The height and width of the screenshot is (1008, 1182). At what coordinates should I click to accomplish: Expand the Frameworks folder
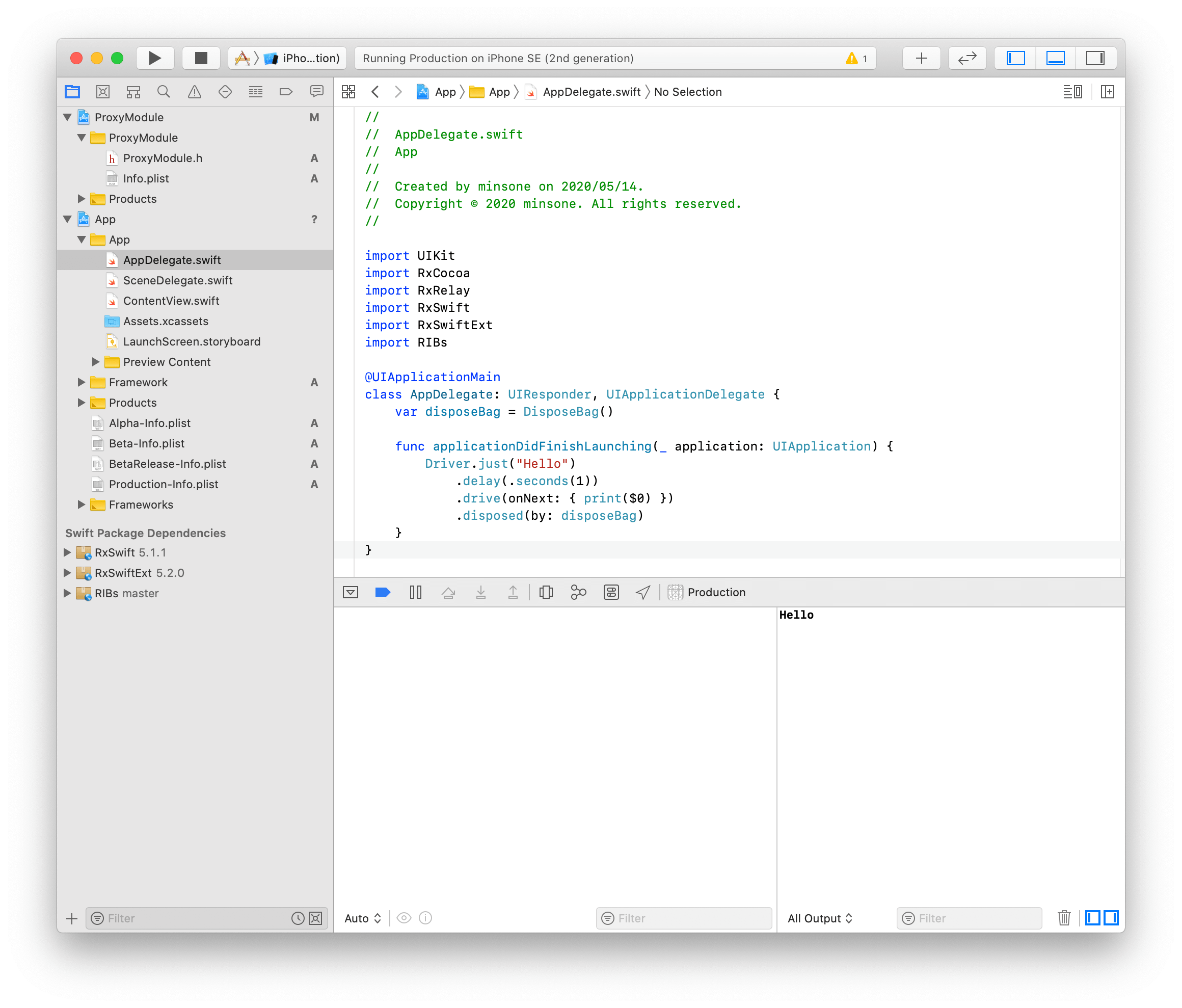tap(82, 505)
